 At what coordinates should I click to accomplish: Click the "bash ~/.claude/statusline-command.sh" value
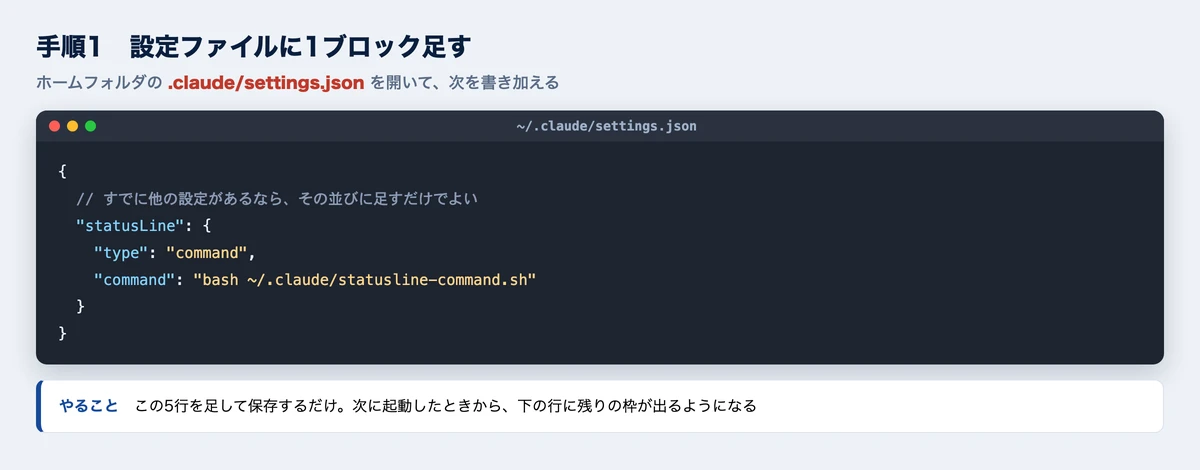[x=366, y=280]
